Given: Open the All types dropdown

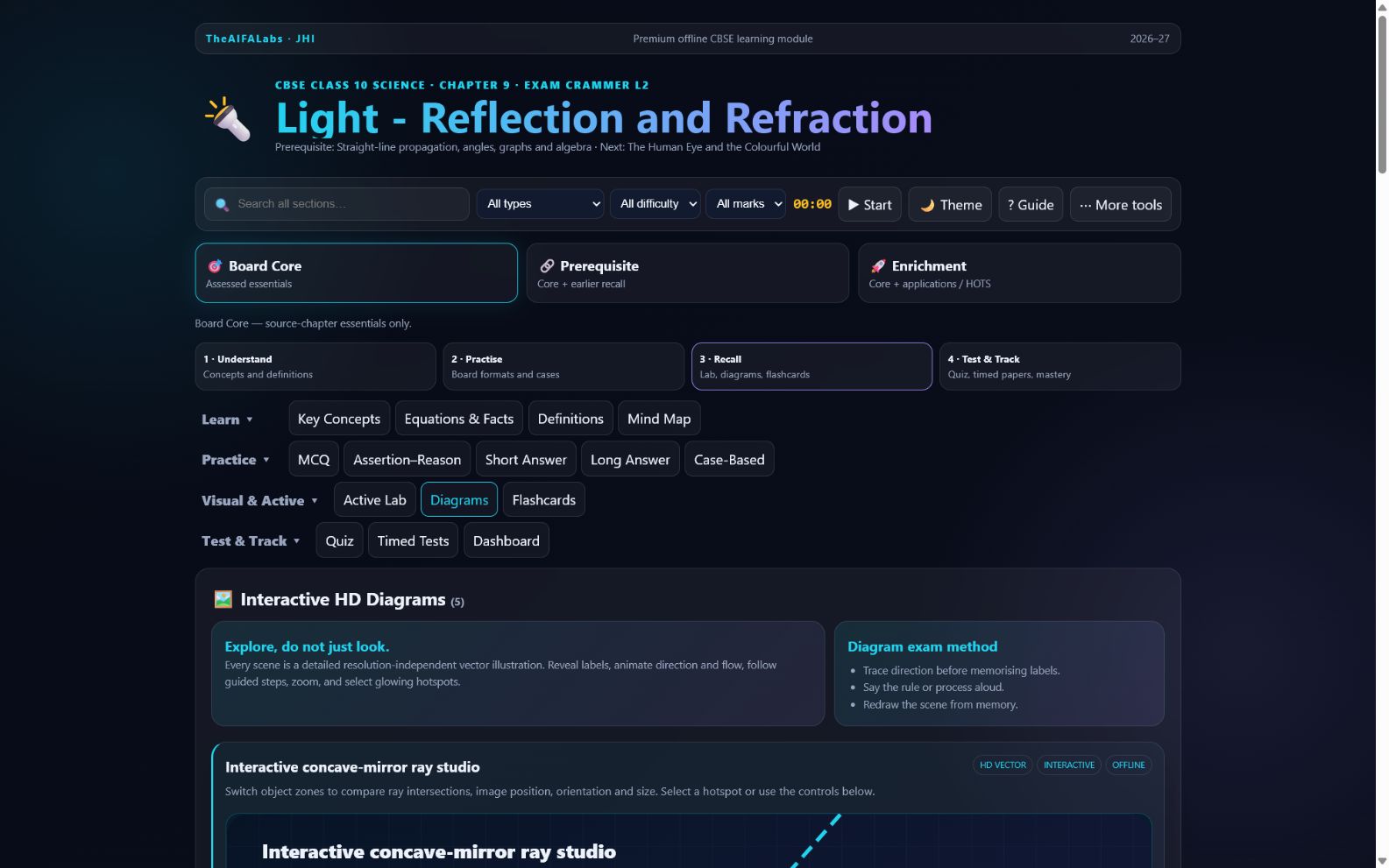Looking at the screenshot, I should pos(541,204).
